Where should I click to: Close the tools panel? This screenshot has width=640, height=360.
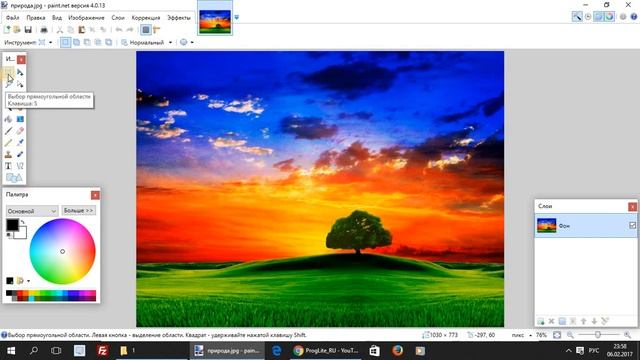coord(21,60)
